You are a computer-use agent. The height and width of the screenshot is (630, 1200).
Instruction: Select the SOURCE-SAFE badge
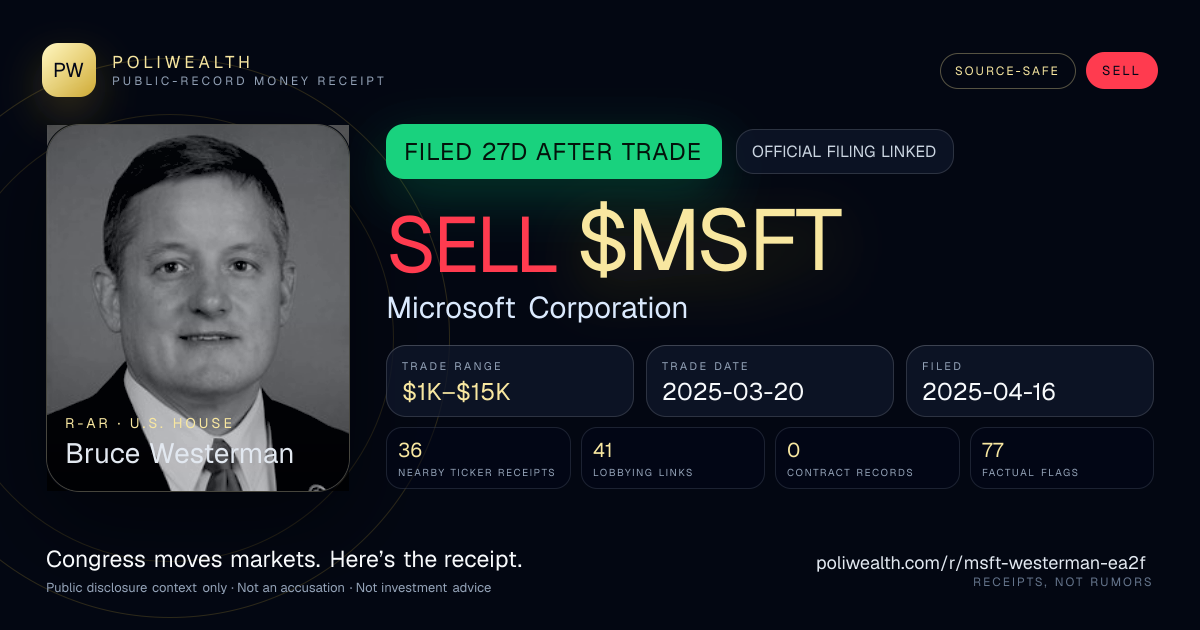1007,71
